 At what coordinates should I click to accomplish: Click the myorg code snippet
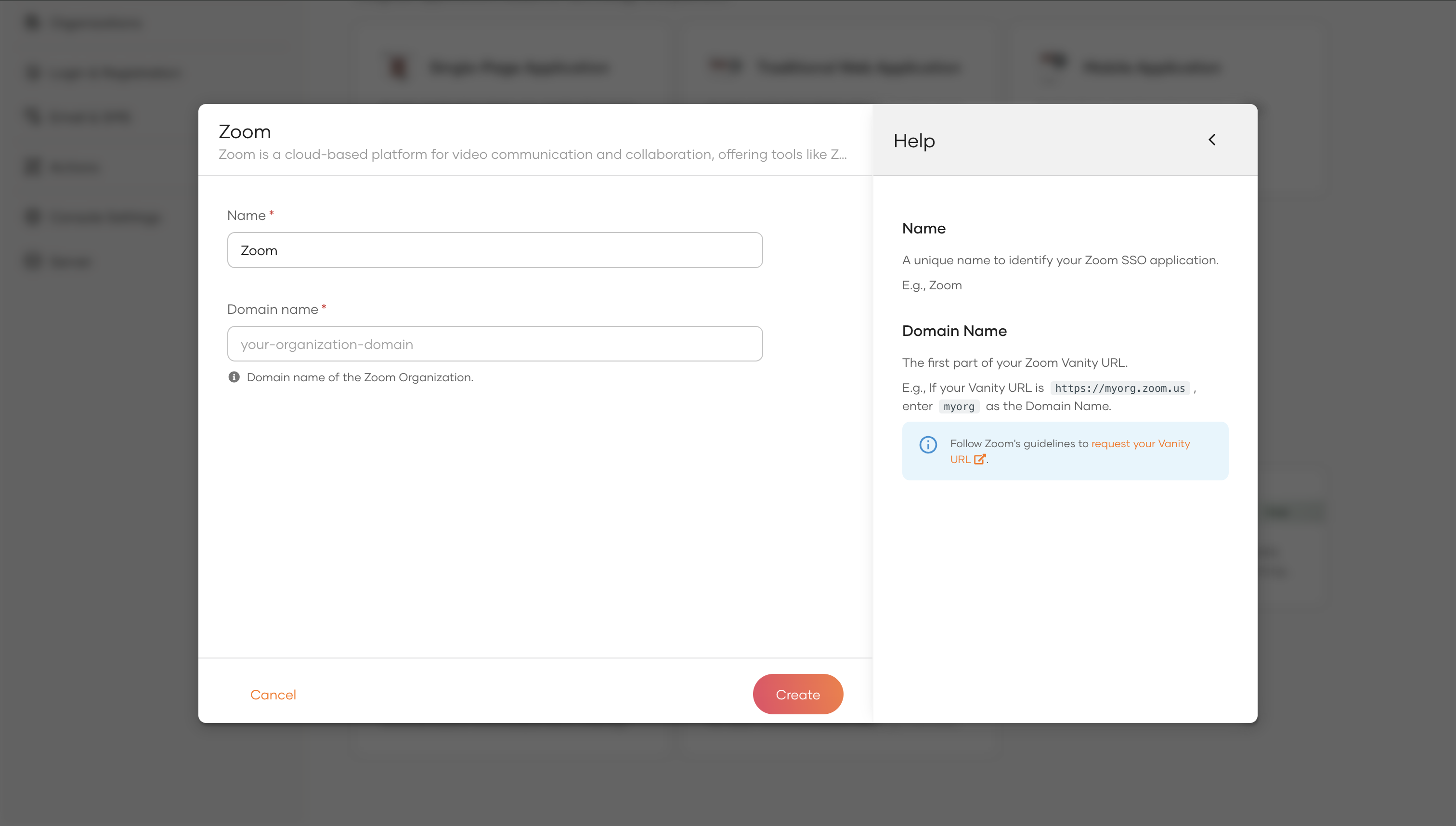pyautogui.click(x=959, y=406)
